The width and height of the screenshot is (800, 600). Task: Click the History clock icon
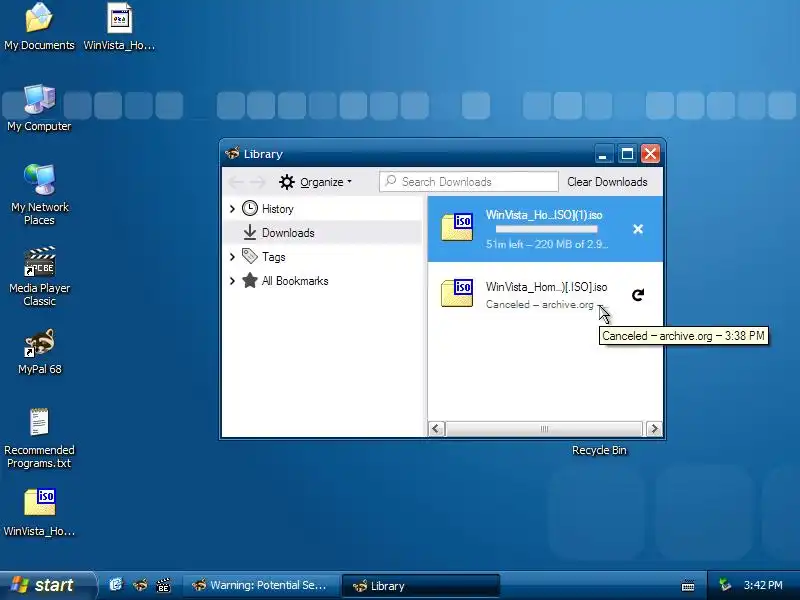tap(249, 208)
